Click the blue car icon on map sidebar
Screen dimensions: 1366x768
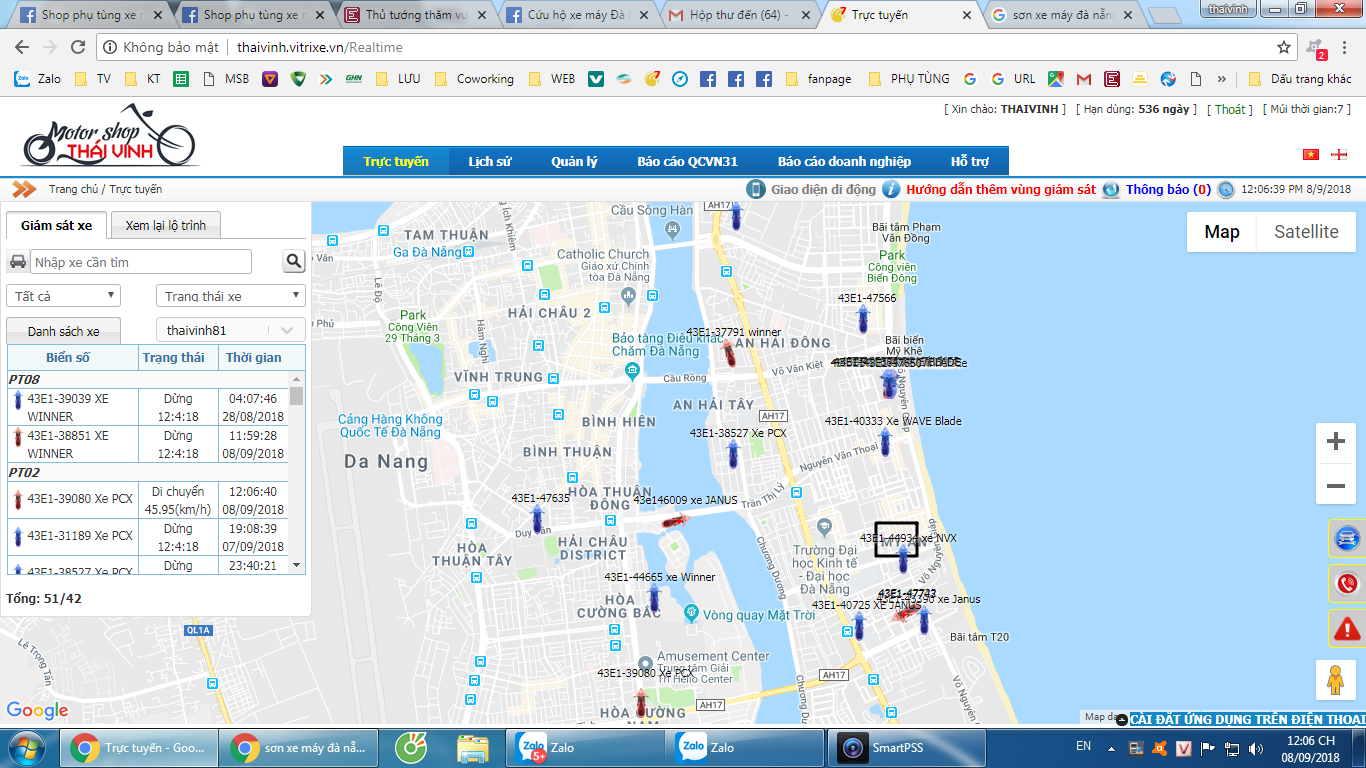1346,539
